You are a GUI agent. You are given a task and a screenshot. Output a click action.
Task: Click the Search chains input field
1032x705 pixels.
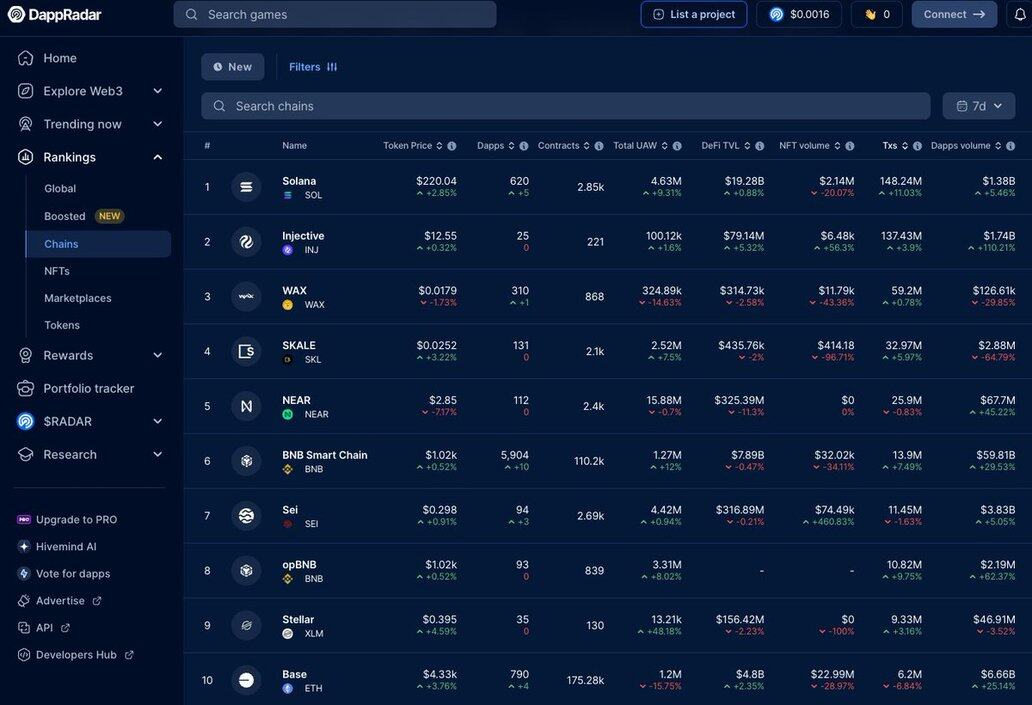tap(565, 106)
